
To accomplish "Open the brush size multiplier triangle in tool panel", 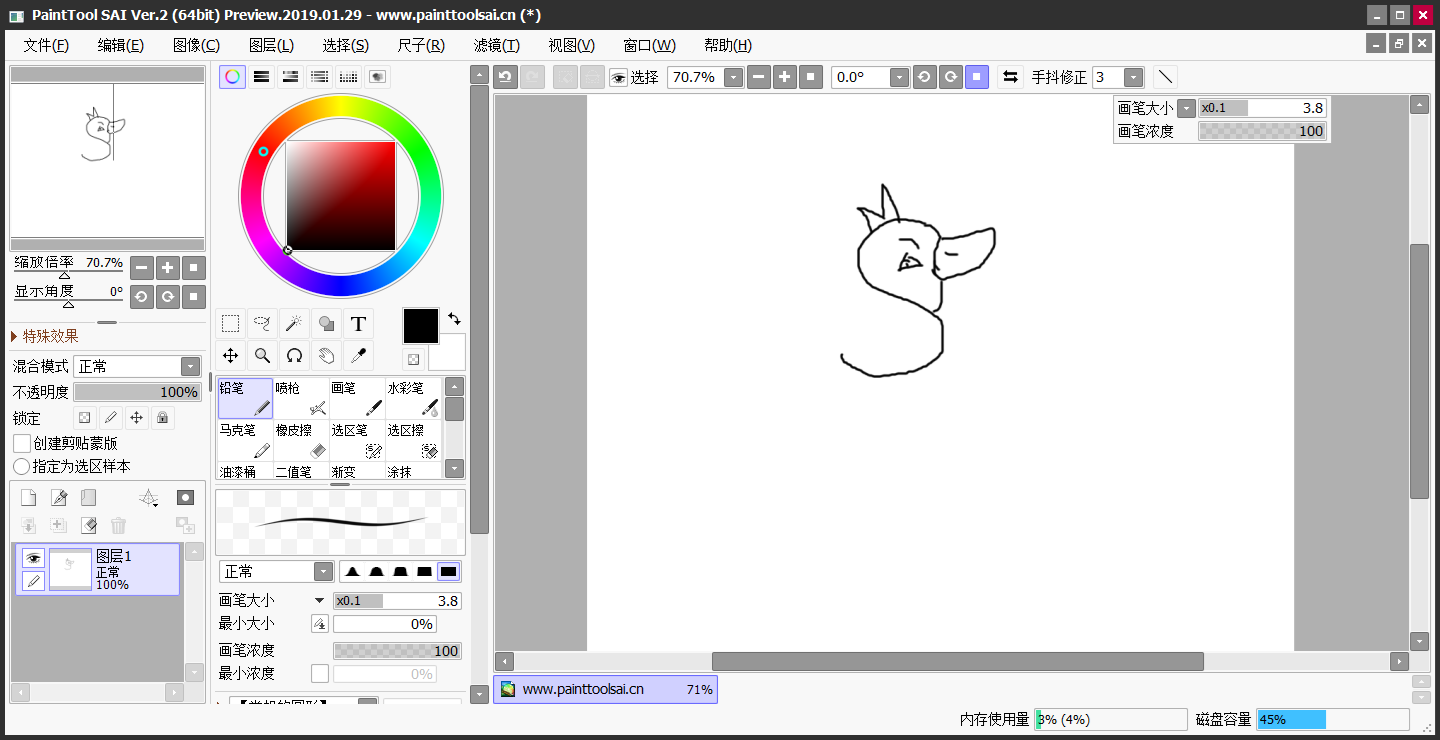I will [x=320, y=601].
